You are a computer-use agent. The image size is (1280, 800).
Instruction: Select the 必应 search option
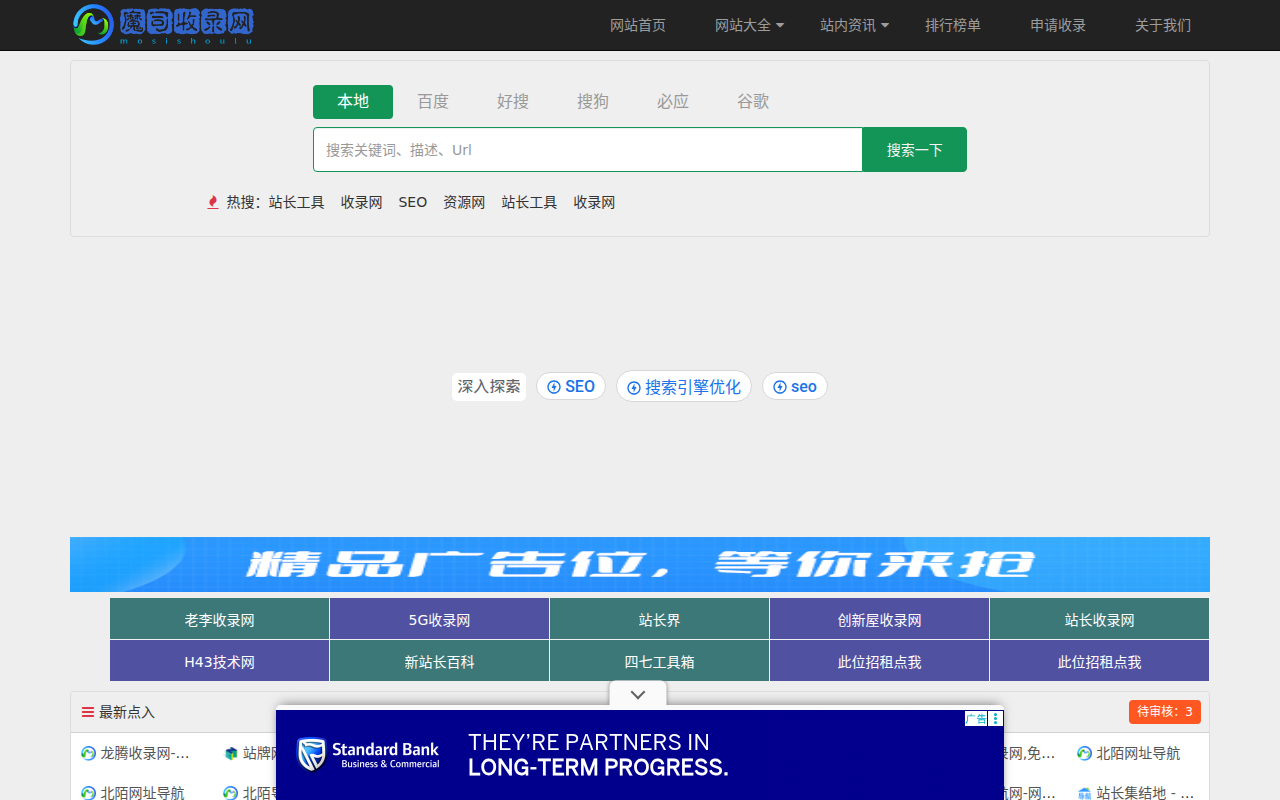673,101
